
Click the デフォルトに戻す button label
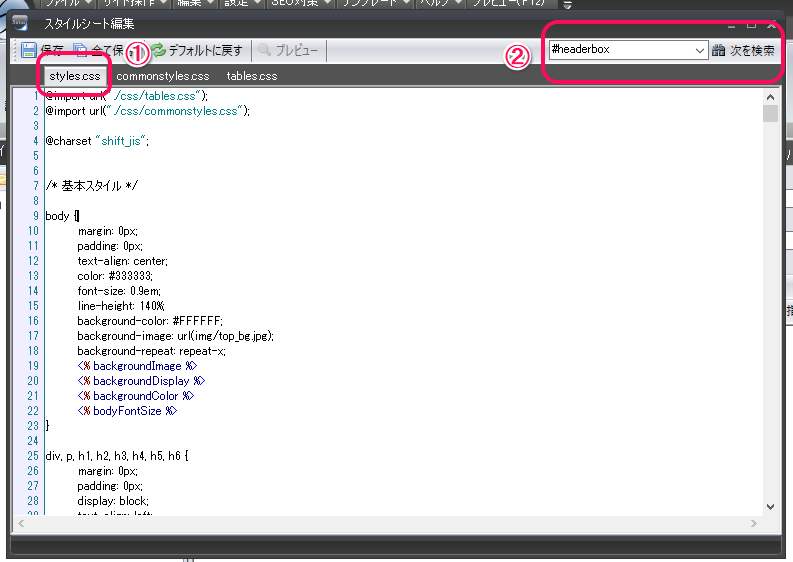pos(205,50)
